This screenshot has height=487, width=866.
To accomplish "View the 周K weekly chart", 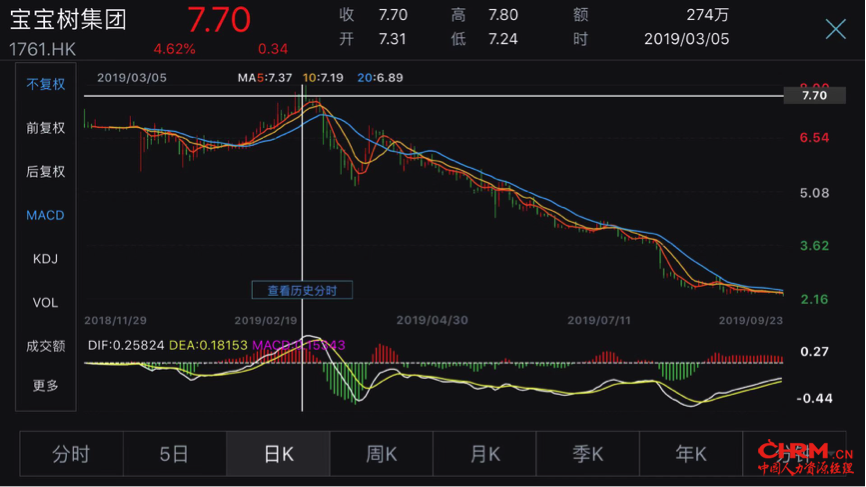I will pos(381,454).
